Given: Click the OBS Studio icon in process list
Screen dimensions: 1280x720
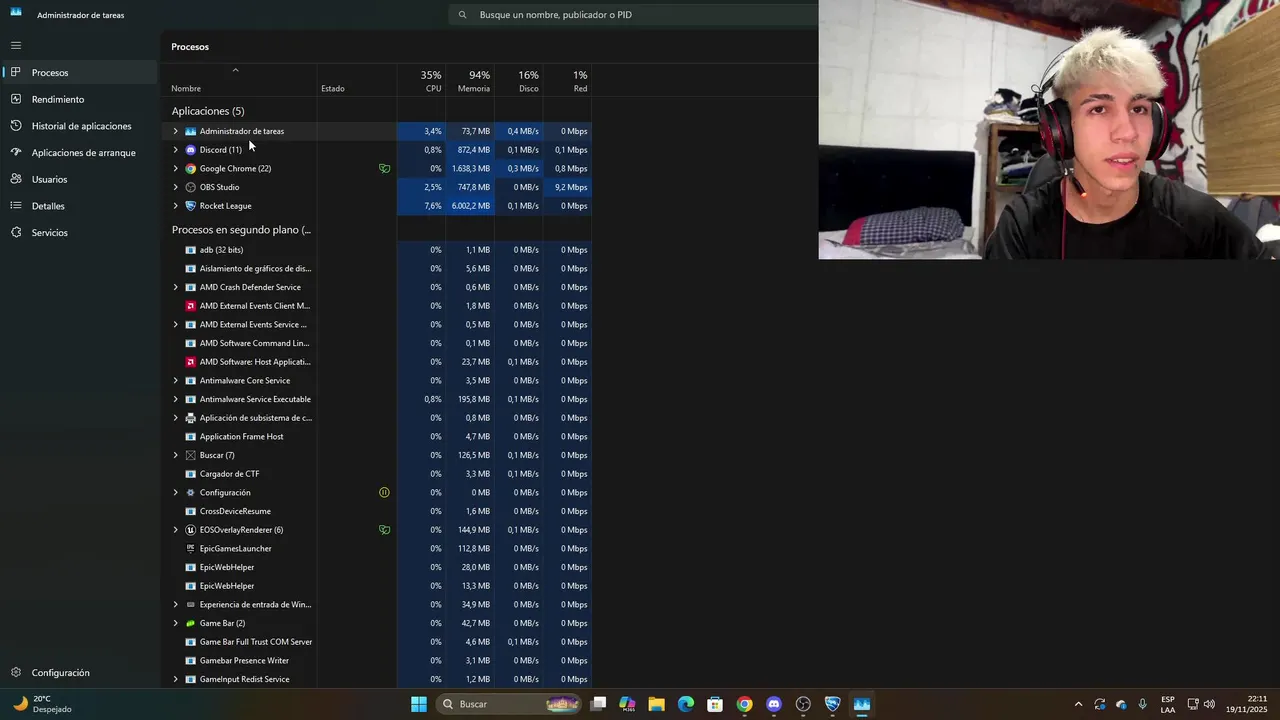Looking at the screenshot, I should coord(191,187).
